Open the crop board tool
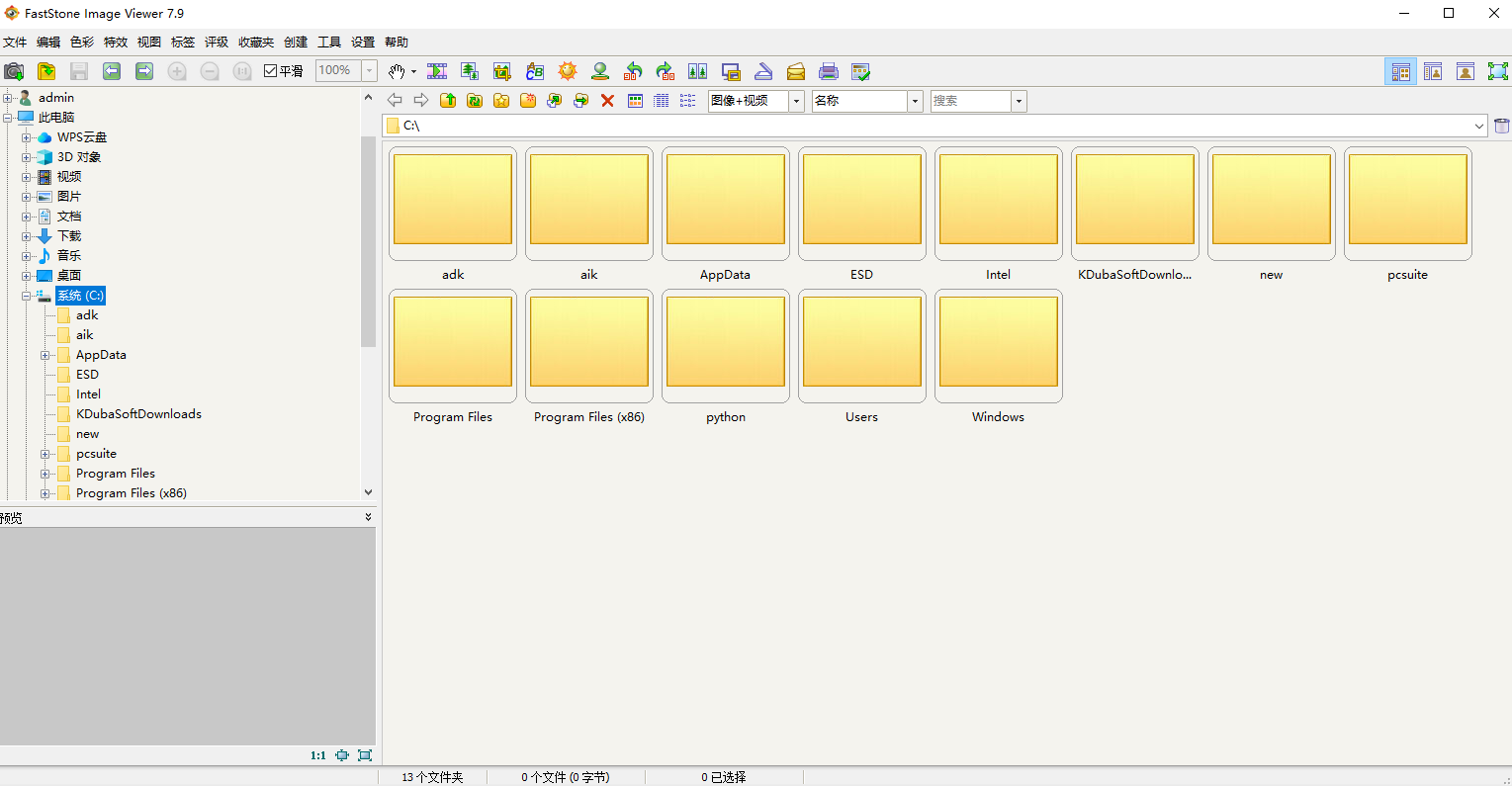 point(502,71)
